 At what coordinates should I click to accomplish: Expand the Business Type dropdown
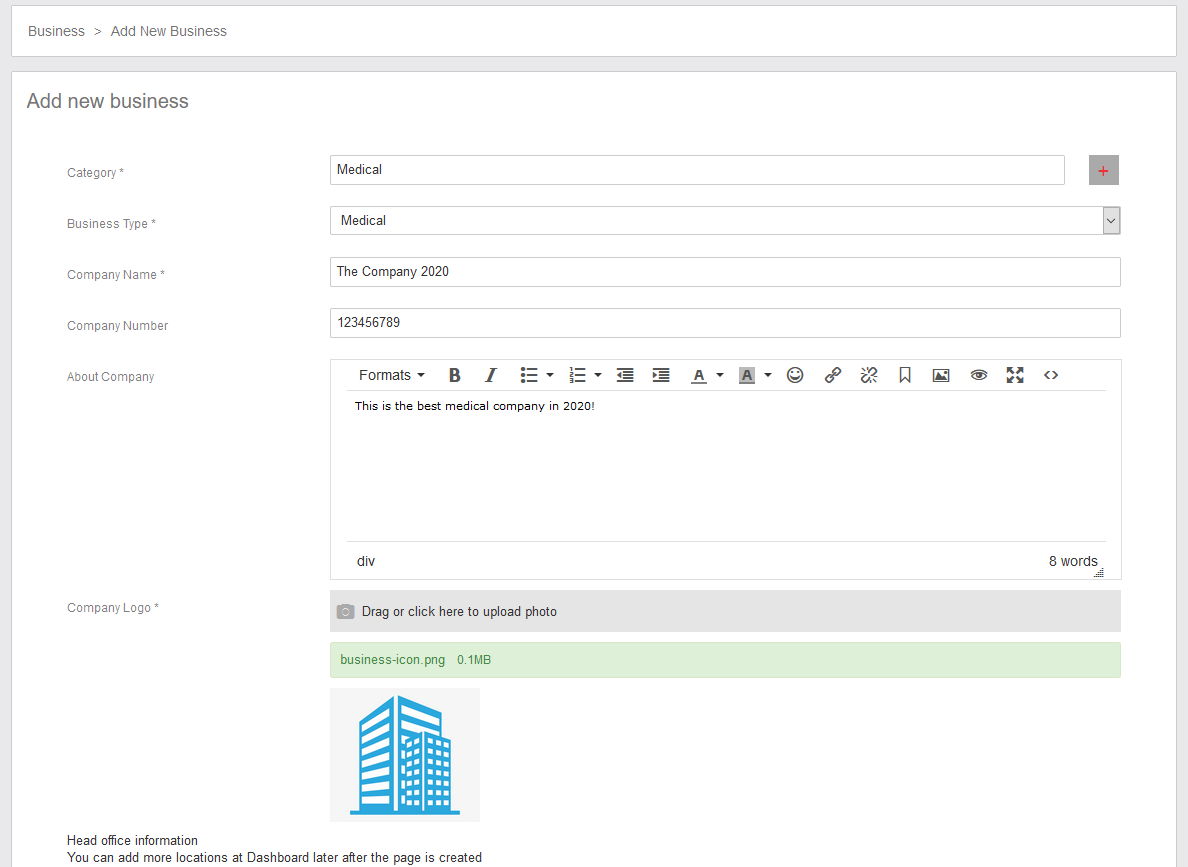1111,221
